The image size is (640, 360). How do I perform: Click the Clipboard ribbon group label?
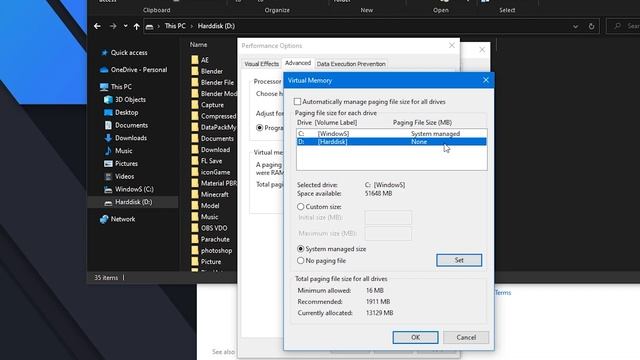(157, 10)
